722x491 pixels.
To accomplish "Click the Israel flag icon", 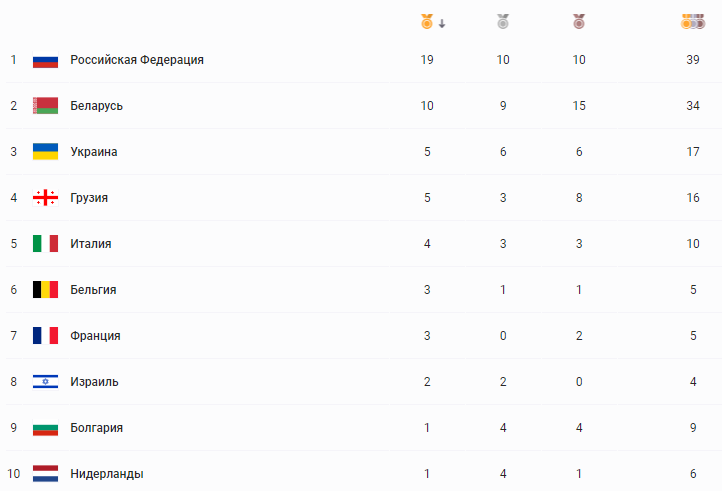I will (45, 382).
